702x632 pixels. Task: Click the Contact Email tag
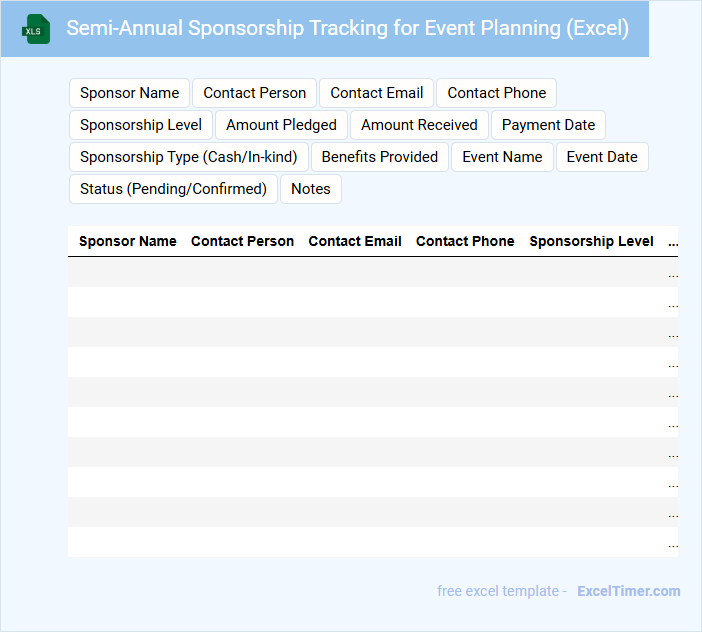pos(376,93)
